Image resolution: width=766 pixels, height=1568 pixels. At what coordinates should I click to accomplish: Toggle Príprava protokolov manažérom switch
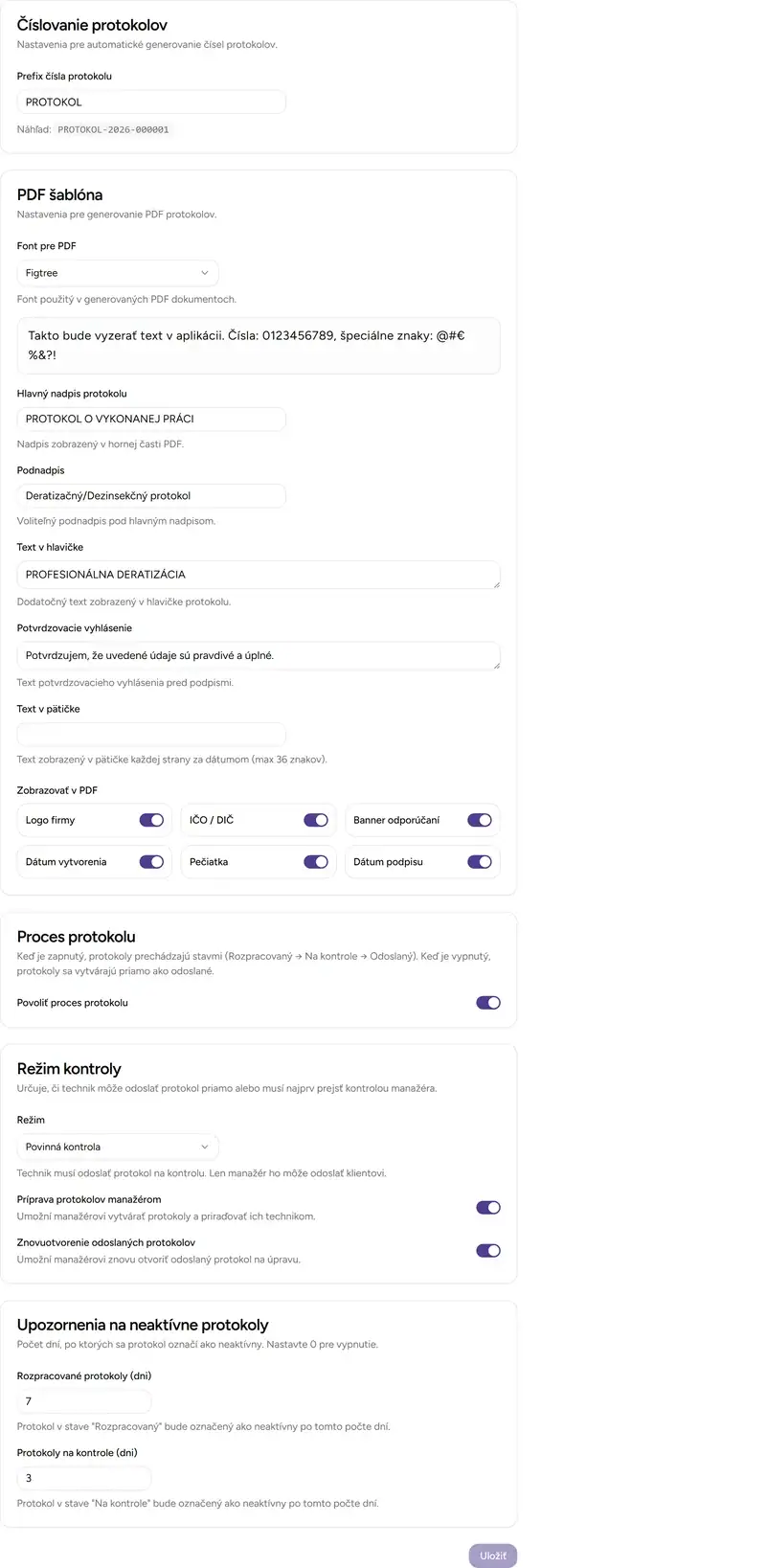click(488, 1208)
